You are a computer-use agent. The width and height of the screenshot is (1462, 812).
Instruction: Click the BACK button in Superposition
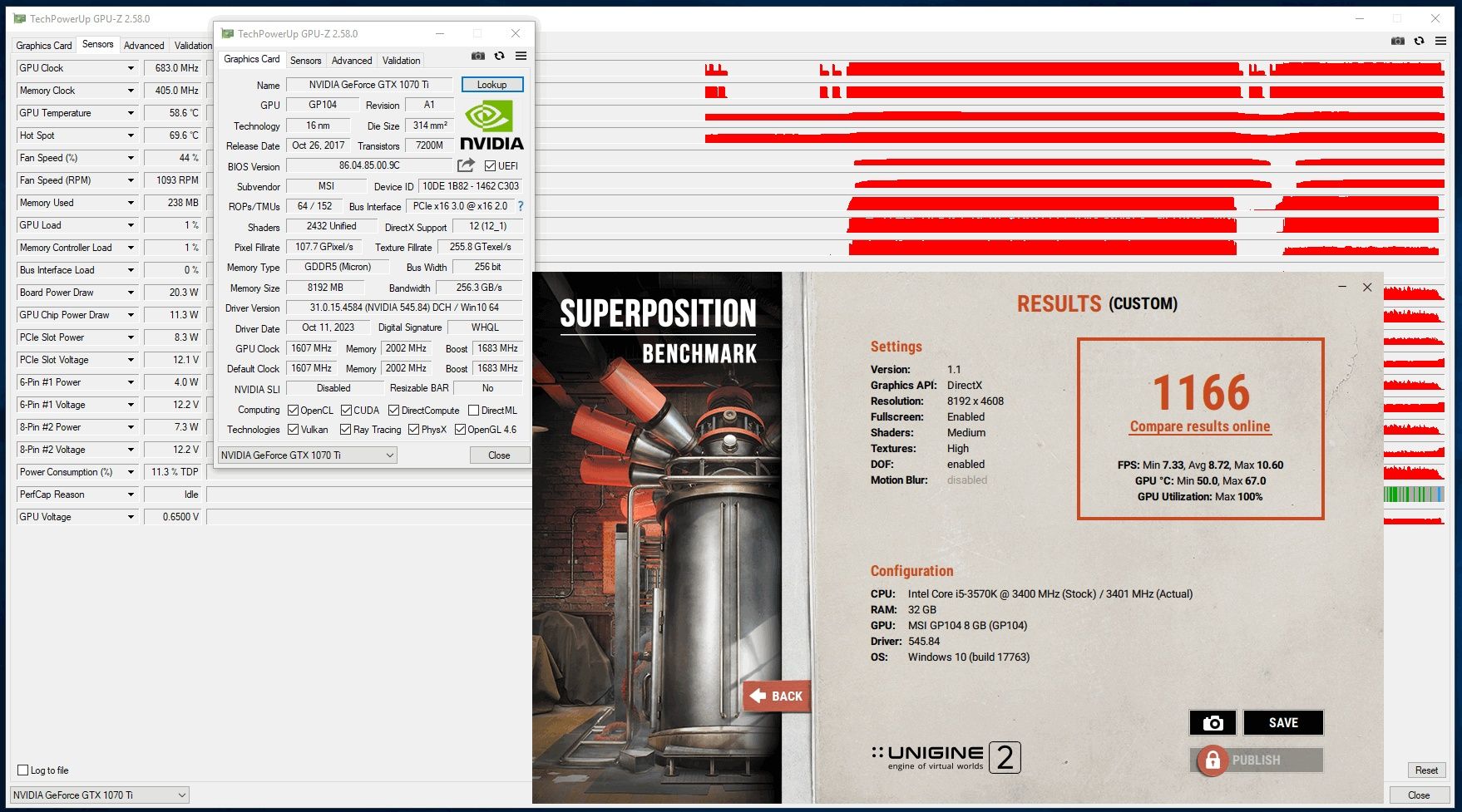coord(777,696)
